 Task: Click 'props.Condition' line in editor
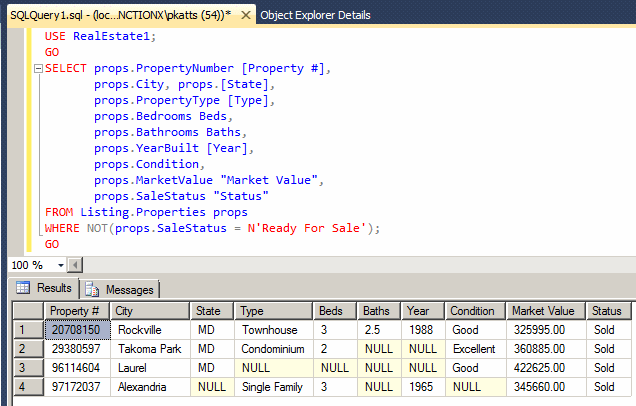[x=149, y=164]
